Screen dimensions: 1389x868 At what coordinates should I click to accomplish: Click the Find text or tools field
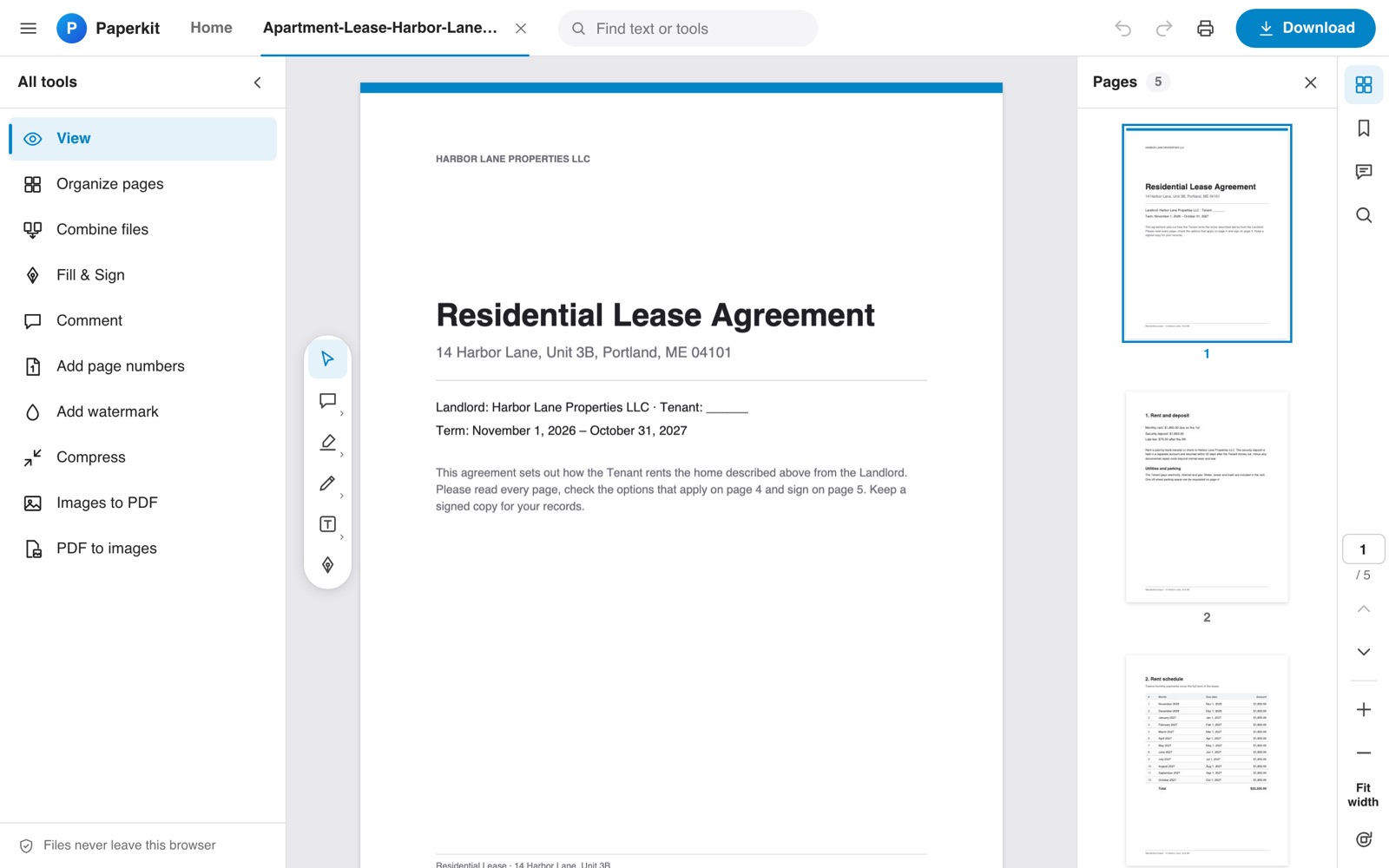tap(688, 29)
